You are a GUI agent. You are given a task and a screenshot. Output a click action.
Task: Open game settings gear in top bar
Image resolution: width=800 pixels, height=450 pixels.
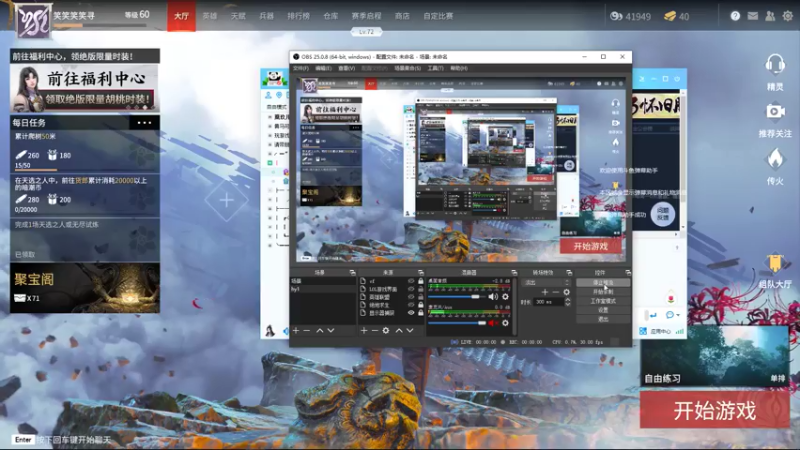[x=788, y=16]
